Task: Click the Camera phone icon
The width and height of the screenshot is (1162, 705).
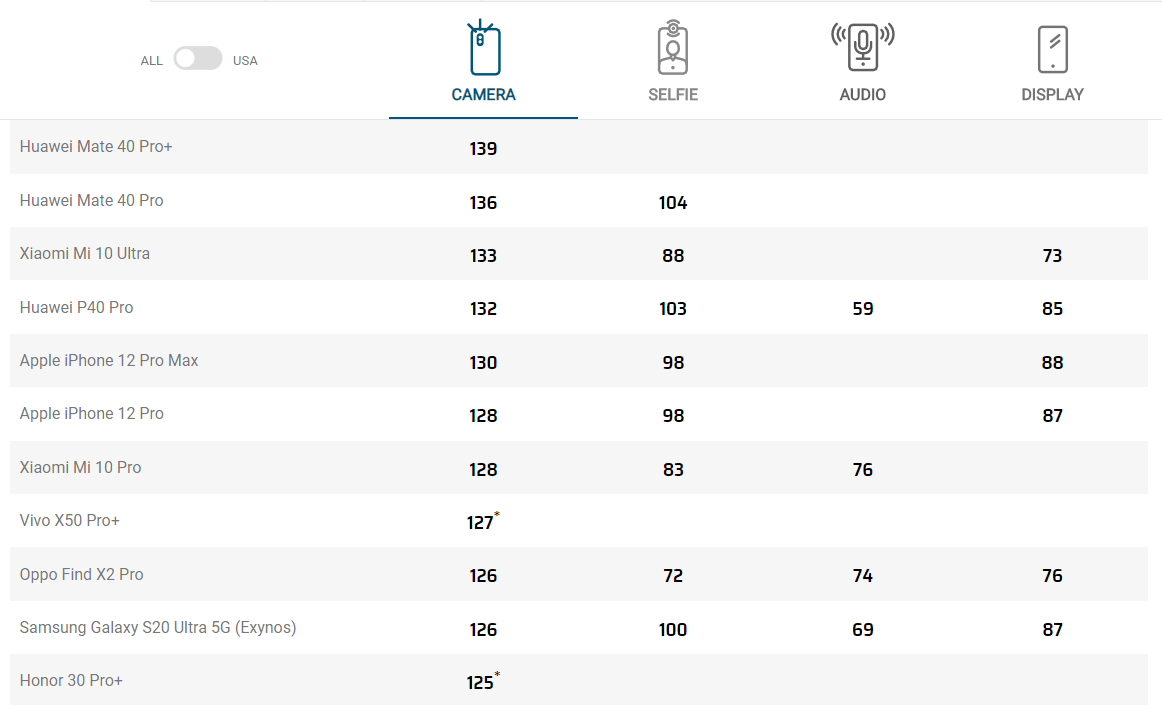Action: [x=483, y=47]
